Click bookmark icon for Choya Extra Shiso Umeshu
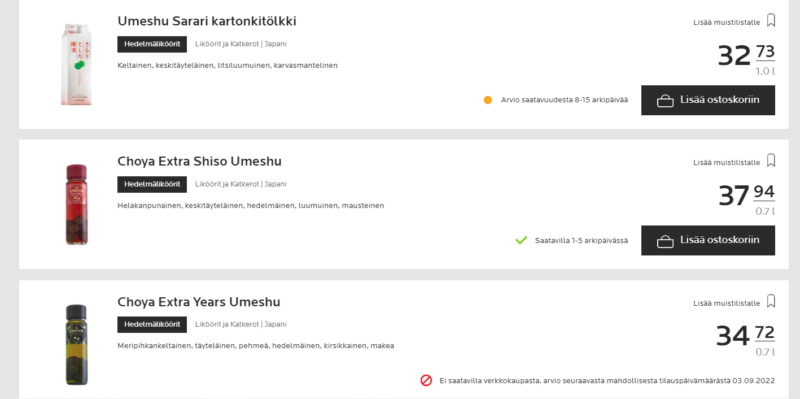Screen dimensions: 800x399 771,161
